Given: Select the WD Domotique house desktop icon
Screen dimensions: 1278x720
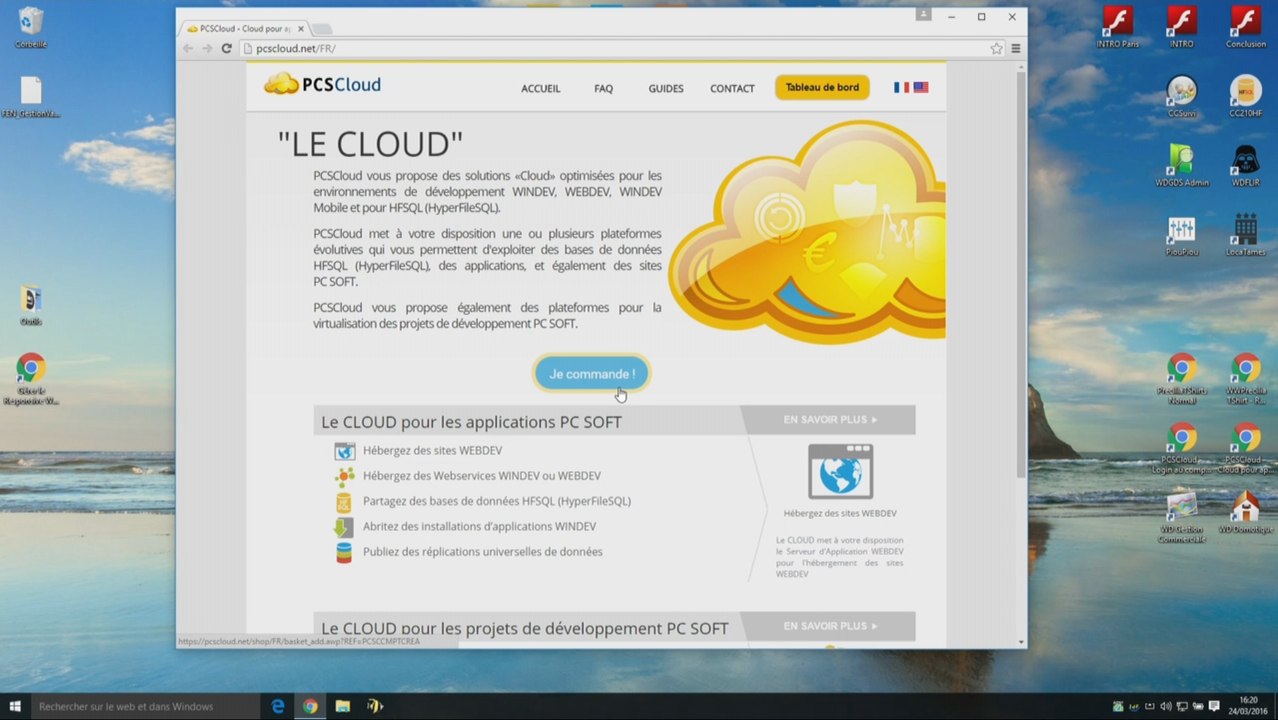Looking at the screenshot, I should [x=1245, y=512].
